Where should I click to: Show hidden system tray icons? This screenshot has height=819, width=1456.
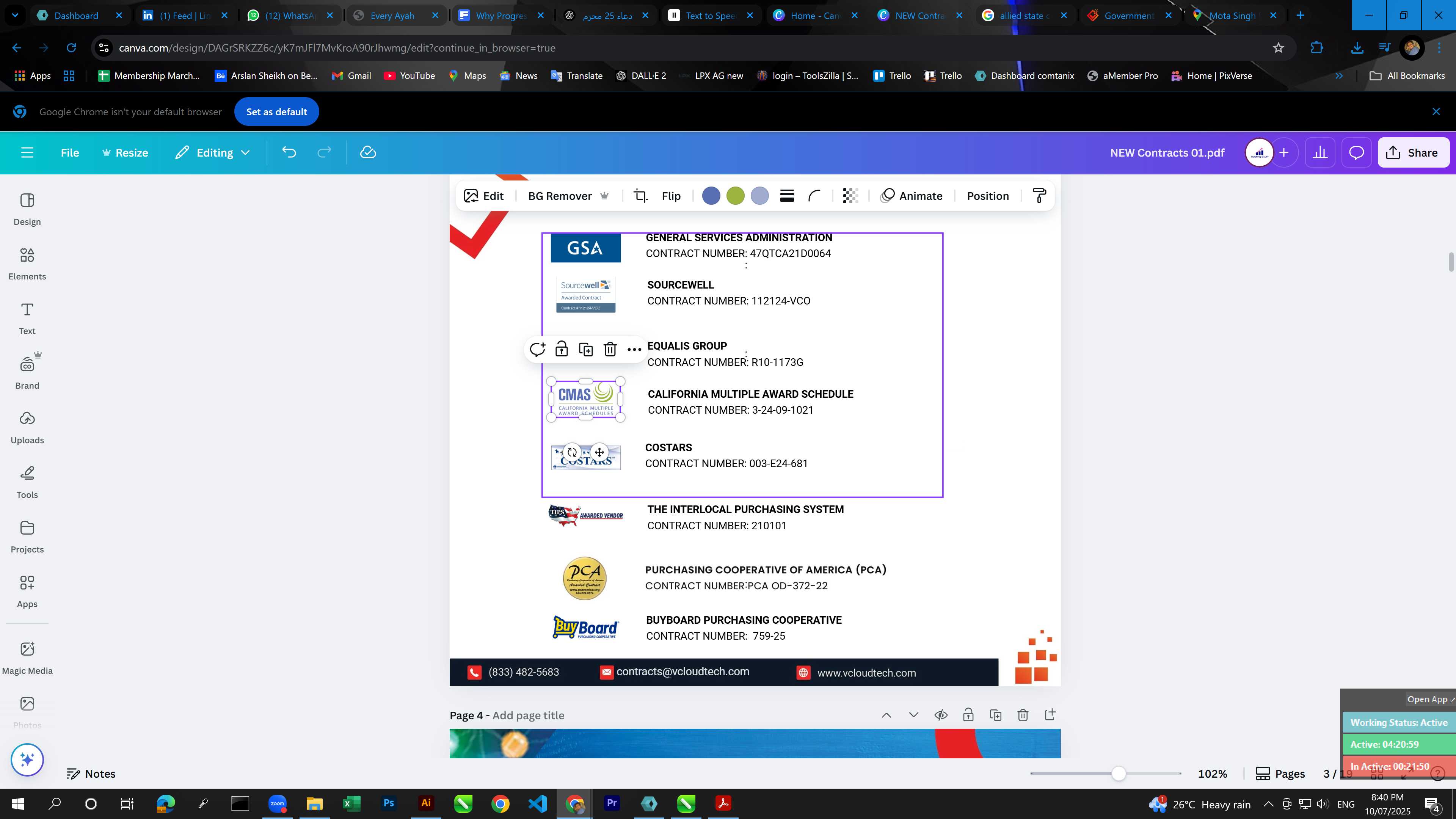pos(1268,804)
